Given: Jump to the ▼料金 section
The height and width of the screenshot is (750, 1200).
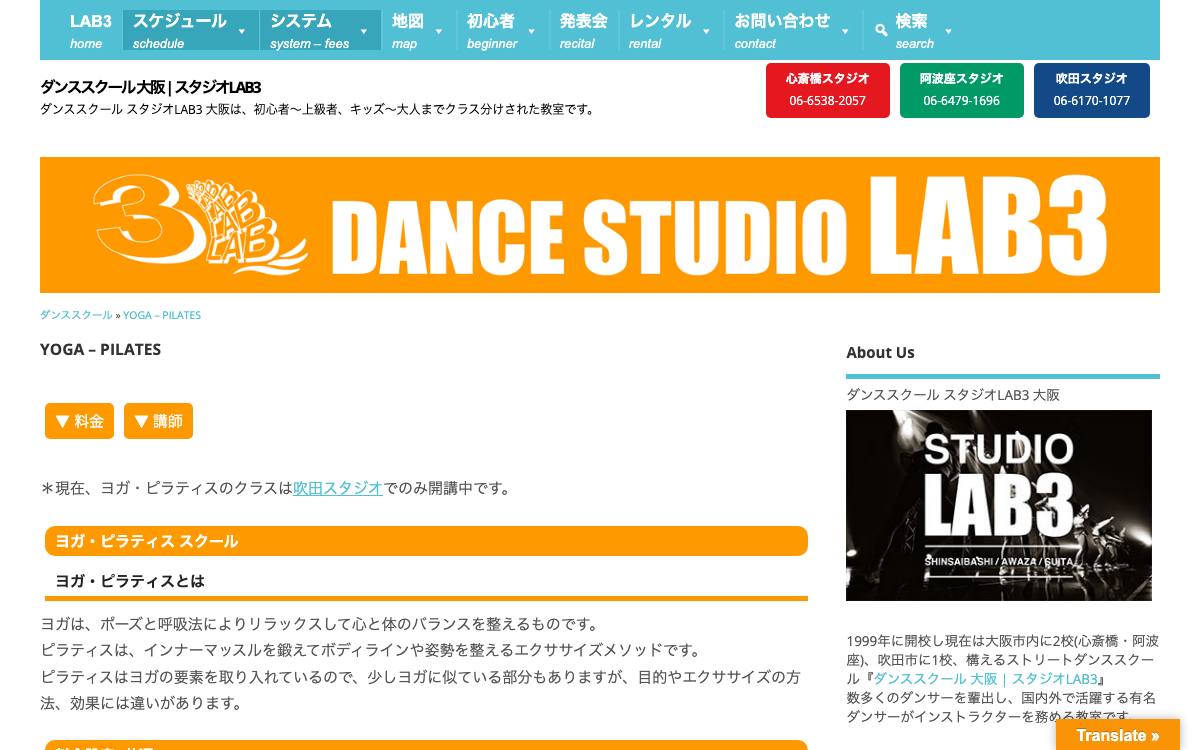Looking at the screenshot, I should (79, 421).
